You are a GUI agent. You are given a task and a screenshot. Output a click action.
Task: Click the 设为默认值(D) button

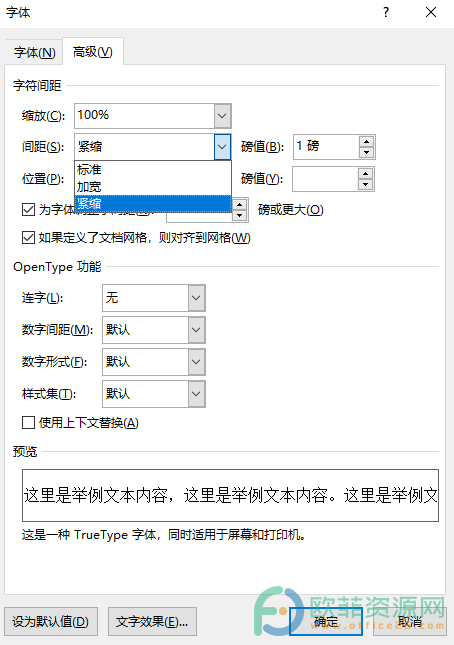51,621
